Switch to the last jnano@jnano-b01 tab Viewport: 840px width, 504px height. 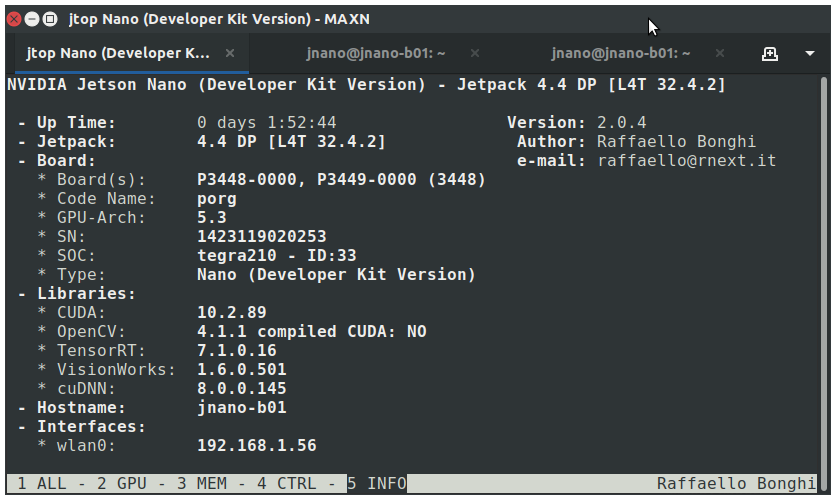pyautogui.click(x=621, y=53)
